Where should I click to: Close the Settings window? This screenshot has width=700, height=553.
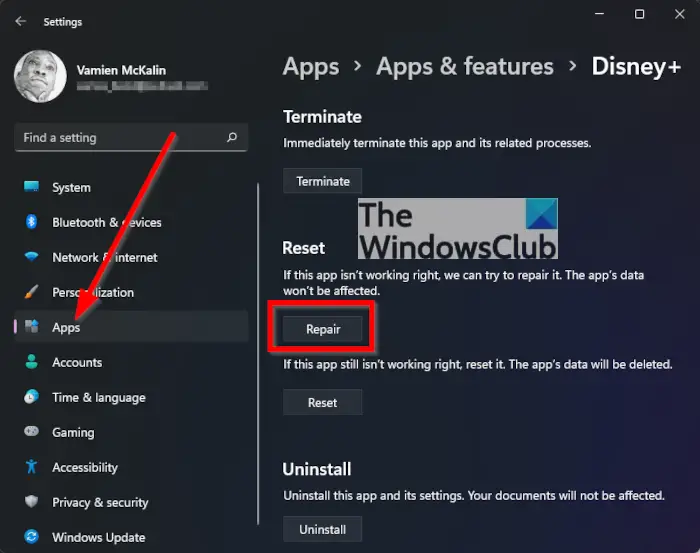[679, 14]
